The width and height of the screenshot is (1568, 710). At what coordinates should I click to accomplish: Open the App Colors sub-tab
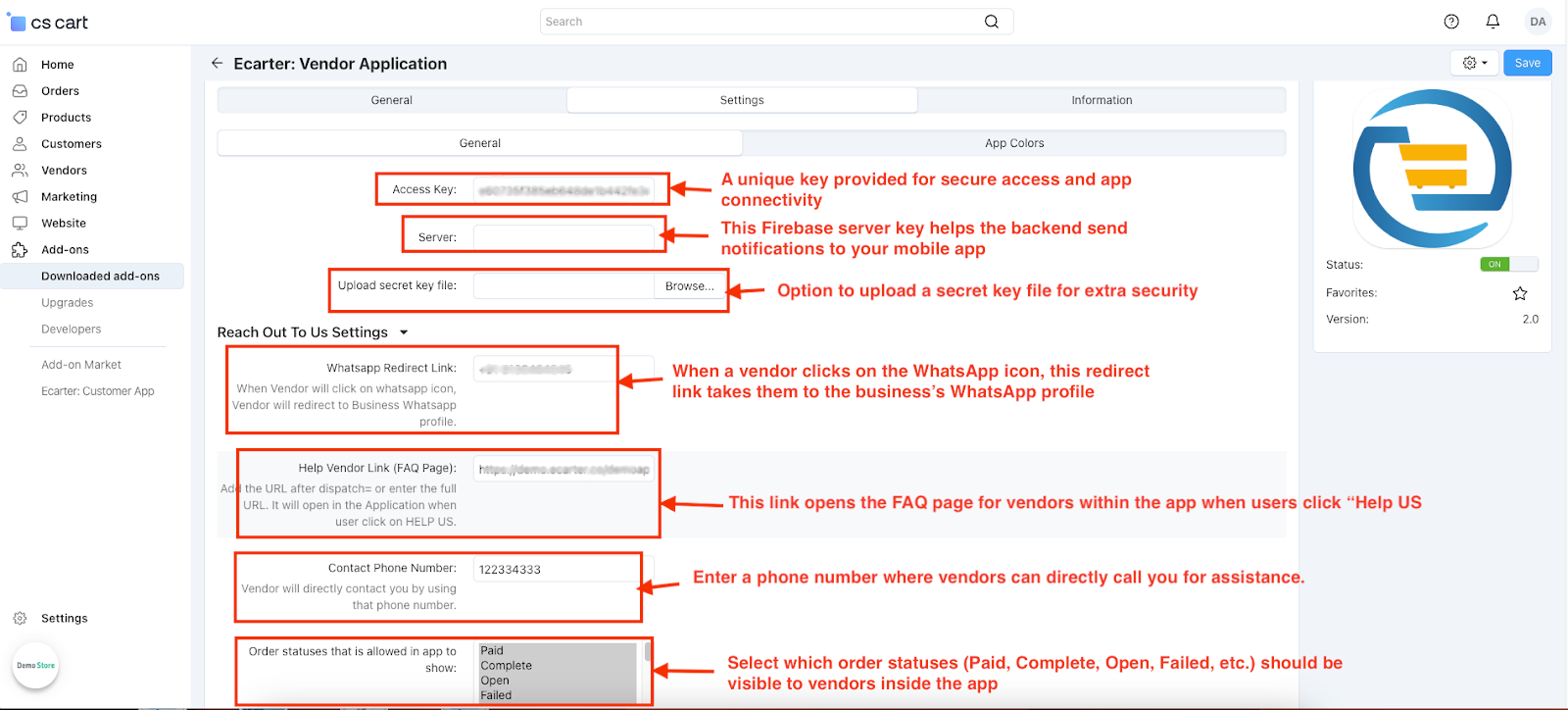point(1014,143)
